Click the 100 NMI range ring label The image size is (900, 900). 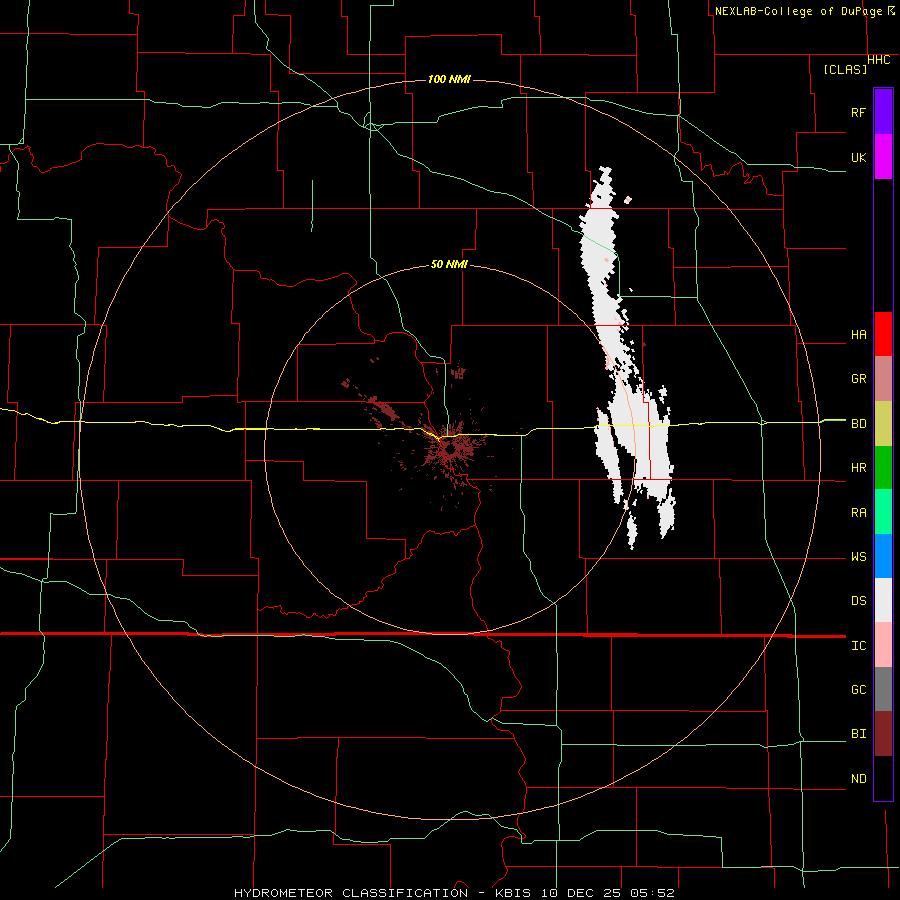449,79
